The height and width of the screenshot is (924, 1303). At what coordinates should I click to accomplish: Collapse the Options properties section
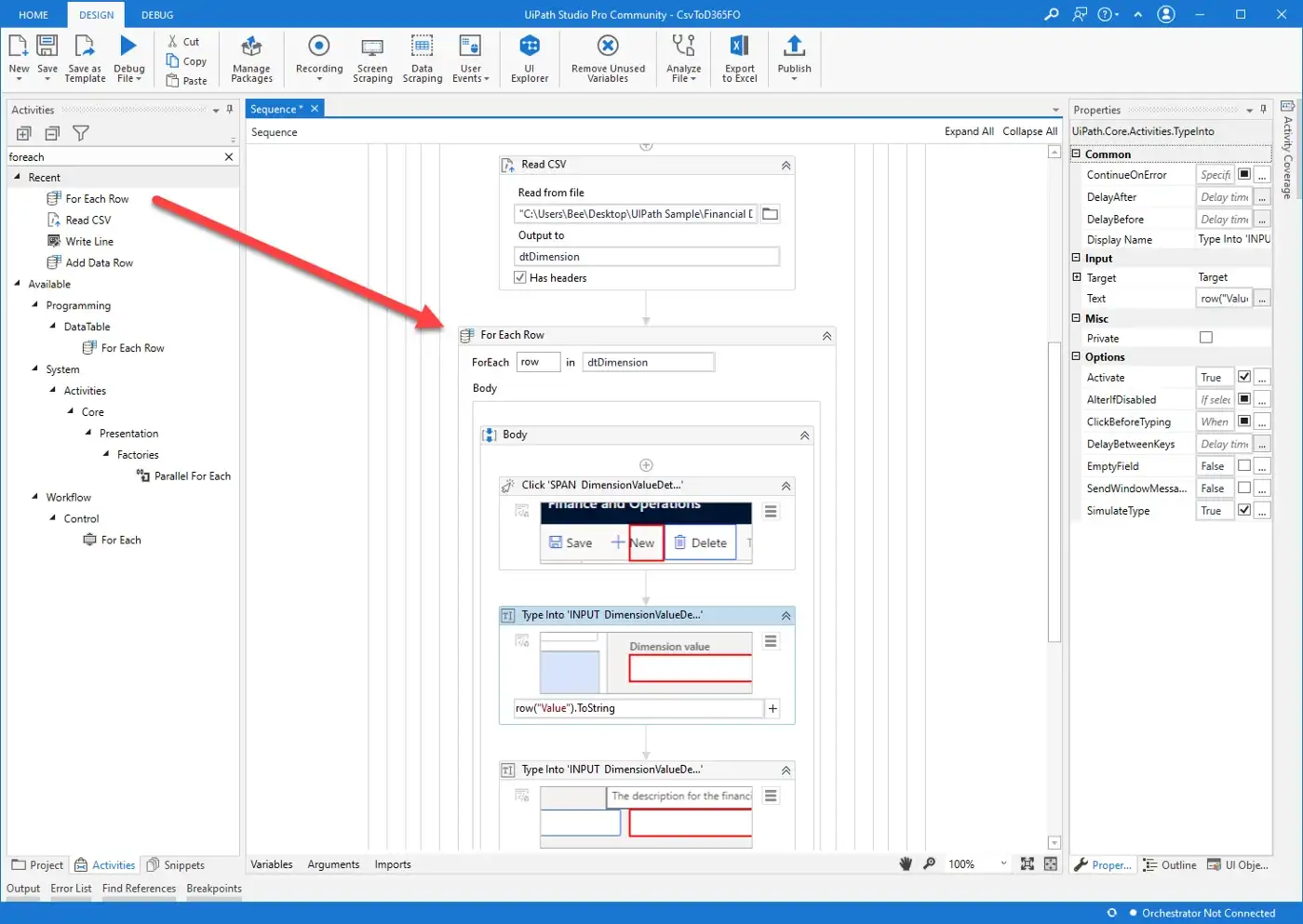point(1076,356)
